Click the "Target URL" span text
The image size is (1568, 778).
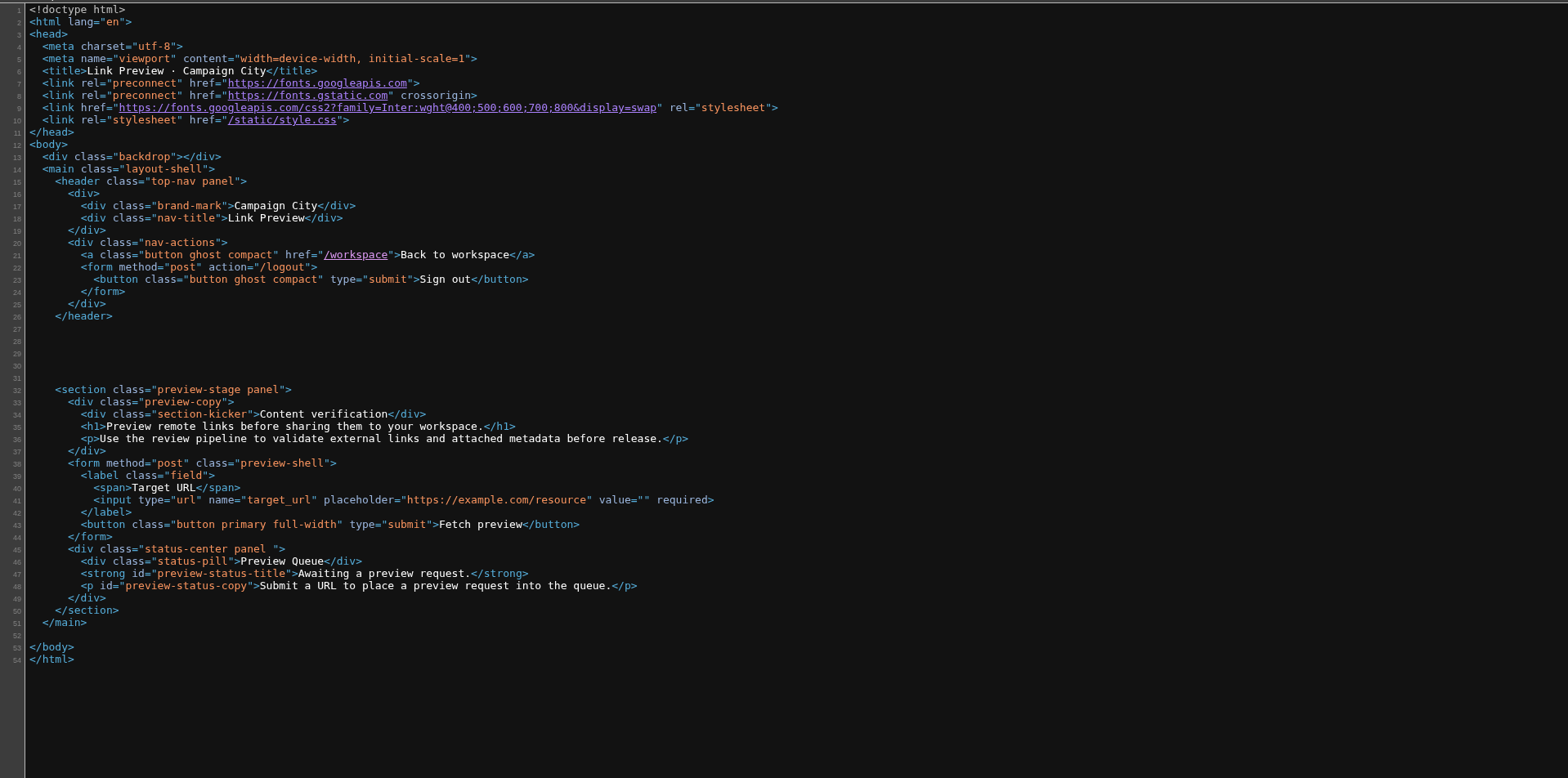[164, 488]
